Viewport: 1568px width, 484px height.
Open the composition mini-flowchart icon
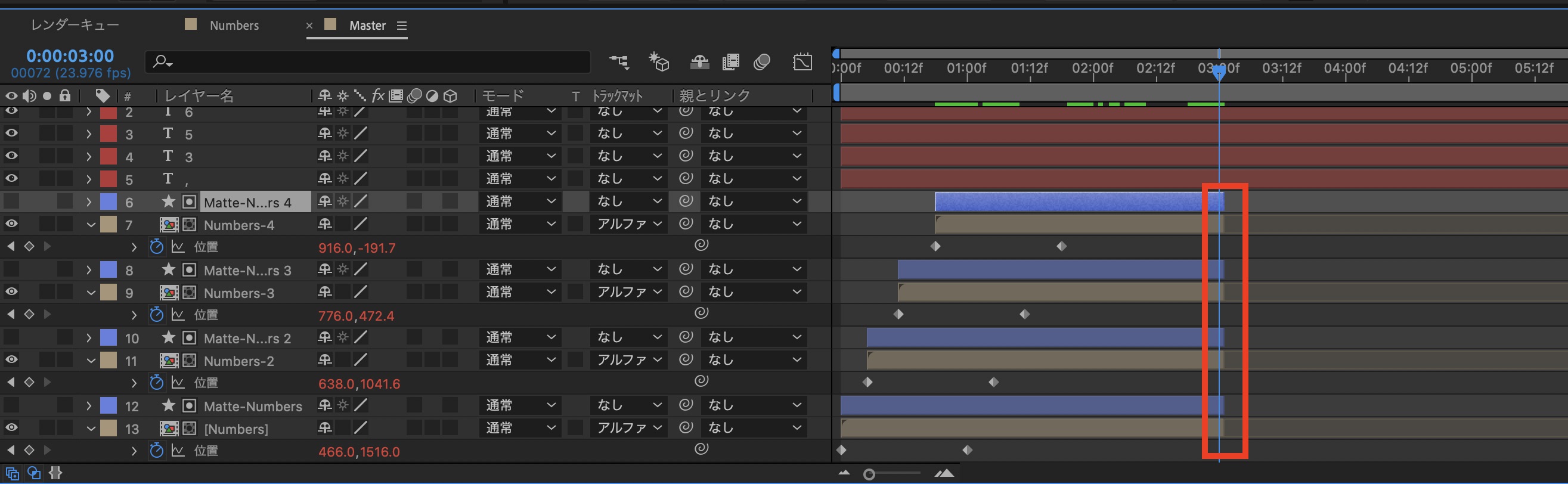pos(619,61)
